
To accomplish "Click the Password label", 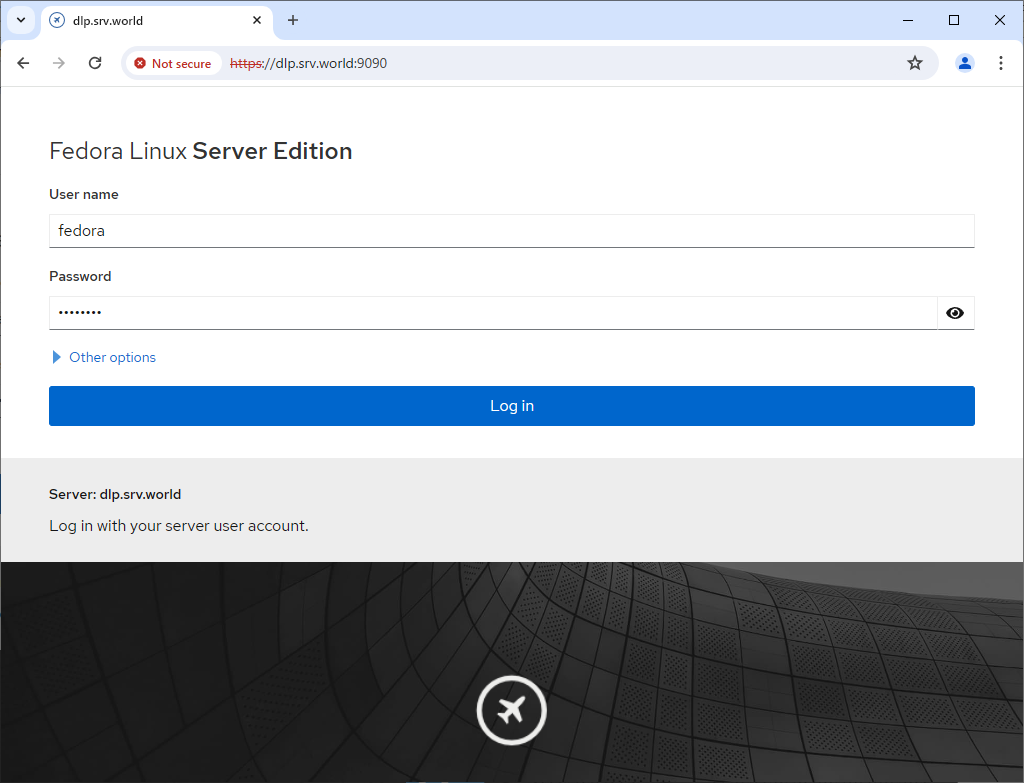I will click(x=80, y=276).
